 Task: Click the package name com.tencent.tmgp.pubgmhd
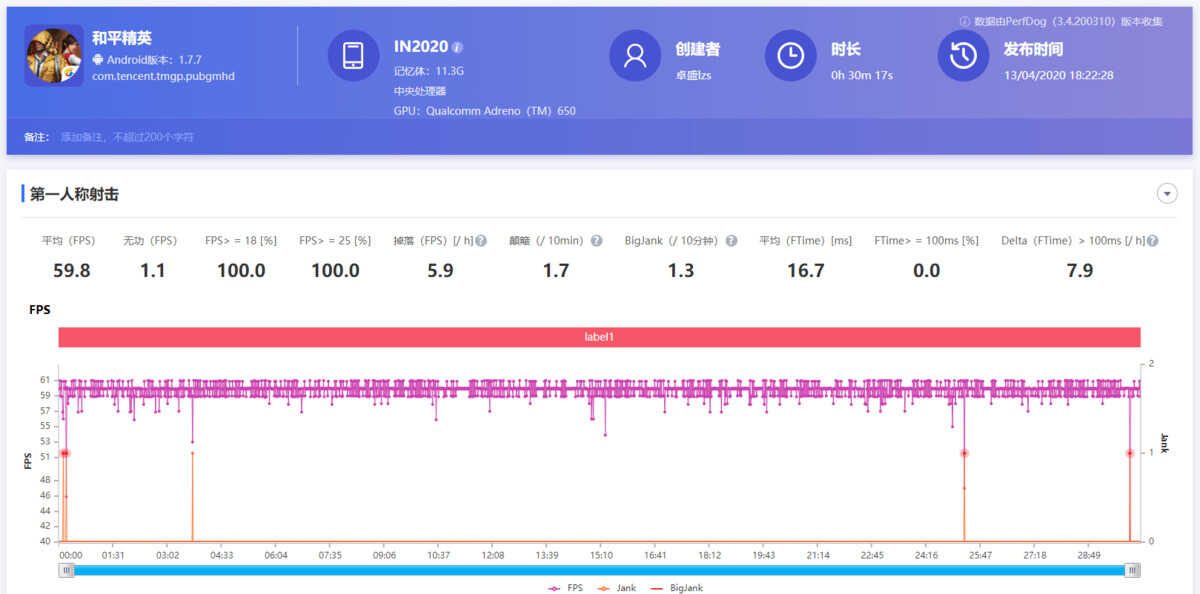(164, 76)
